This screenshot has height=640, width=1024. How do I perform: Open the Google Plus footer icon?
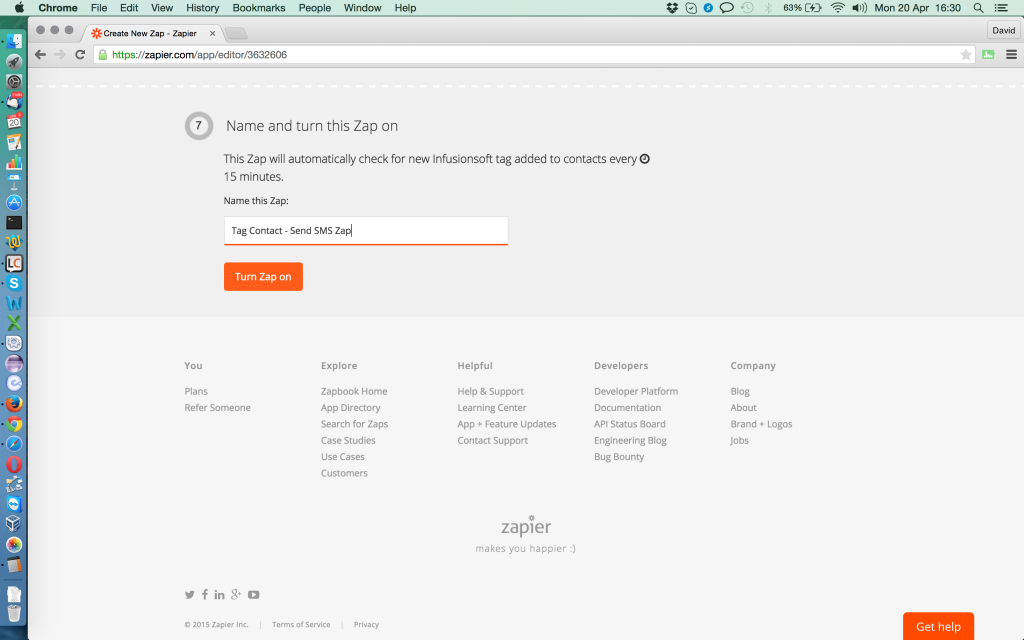(236, 594)
